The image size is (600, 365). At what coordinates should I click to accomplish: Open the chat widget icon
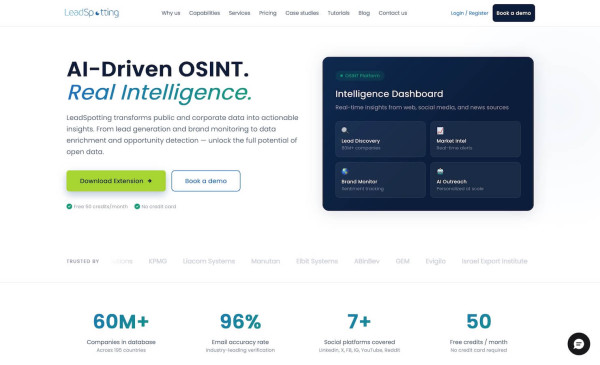pos(578,344)
